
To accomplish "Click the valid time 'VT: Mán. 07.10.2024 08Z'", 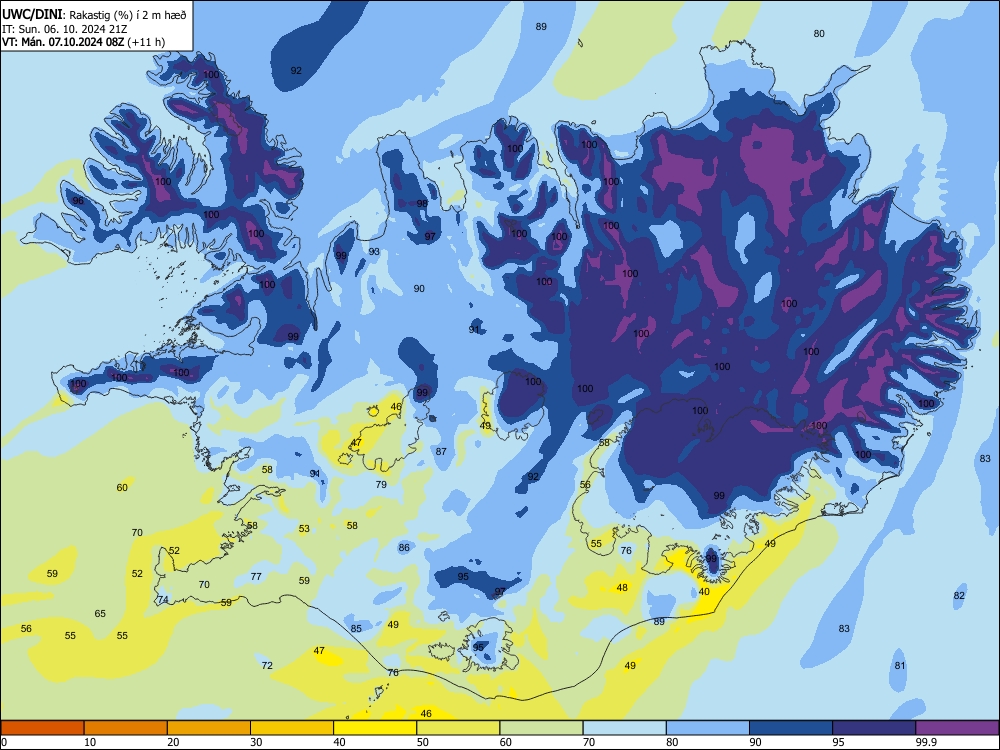I will click(63, 42).
